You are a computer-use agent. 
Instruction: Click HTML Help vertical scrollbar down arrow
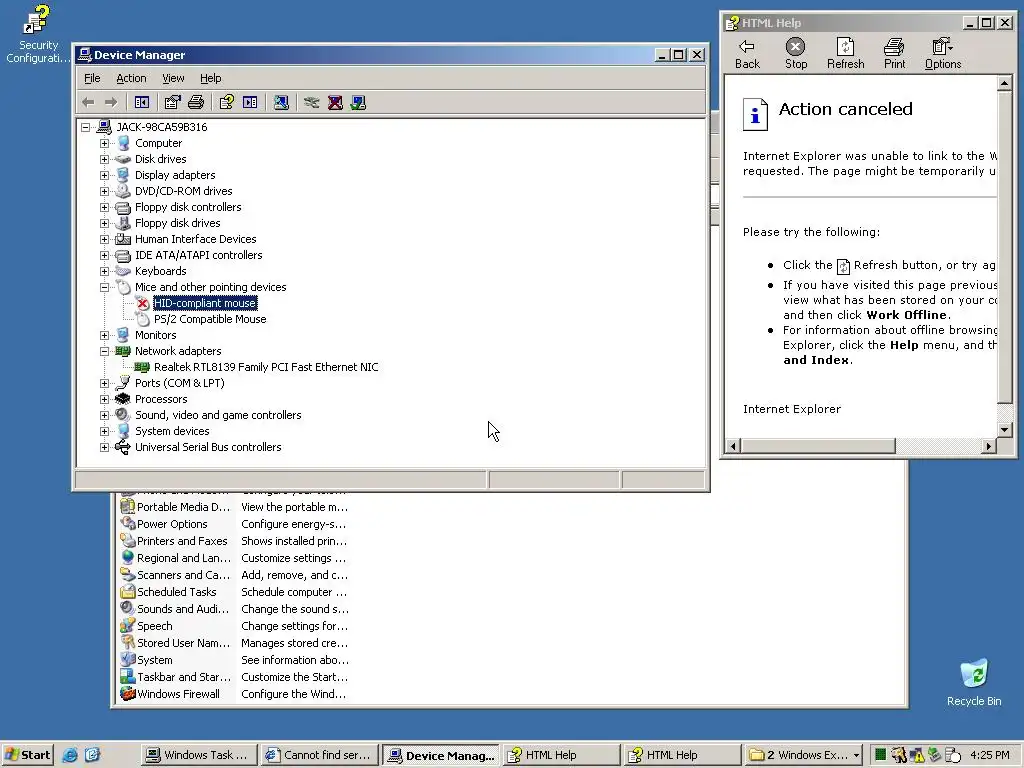(x=1005, y=430)
